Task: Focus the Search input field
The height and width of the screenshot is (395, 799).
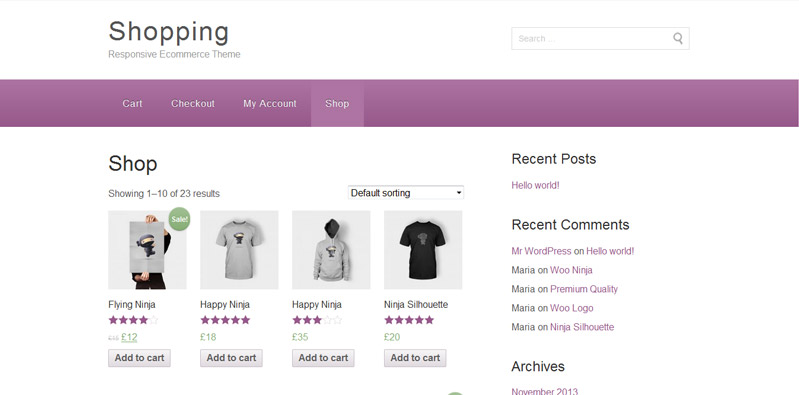Action: click(600, 38)
